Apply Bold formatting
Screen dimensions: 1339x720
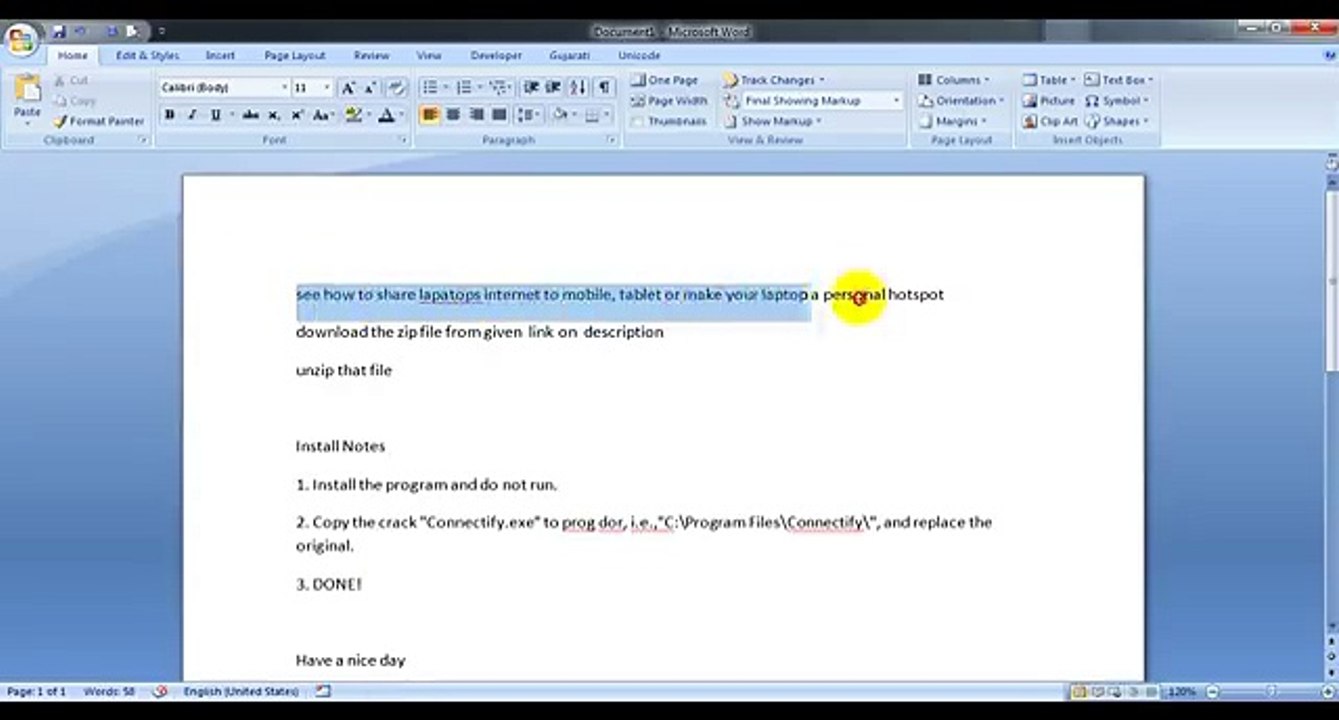pos(170,115)
